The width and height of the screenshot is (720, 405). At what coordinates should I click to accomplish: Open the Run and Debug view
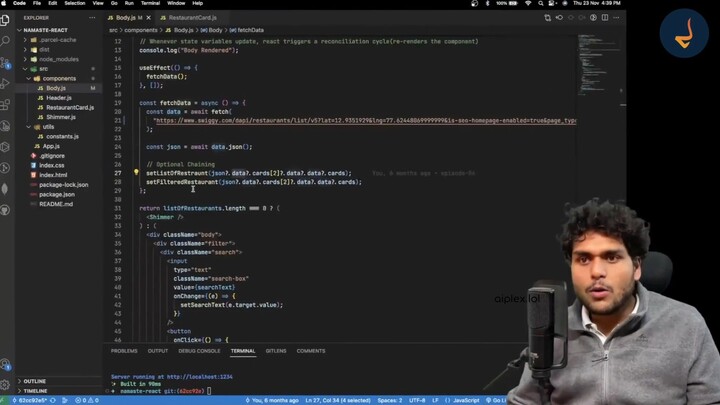click(x=5, y=84)
